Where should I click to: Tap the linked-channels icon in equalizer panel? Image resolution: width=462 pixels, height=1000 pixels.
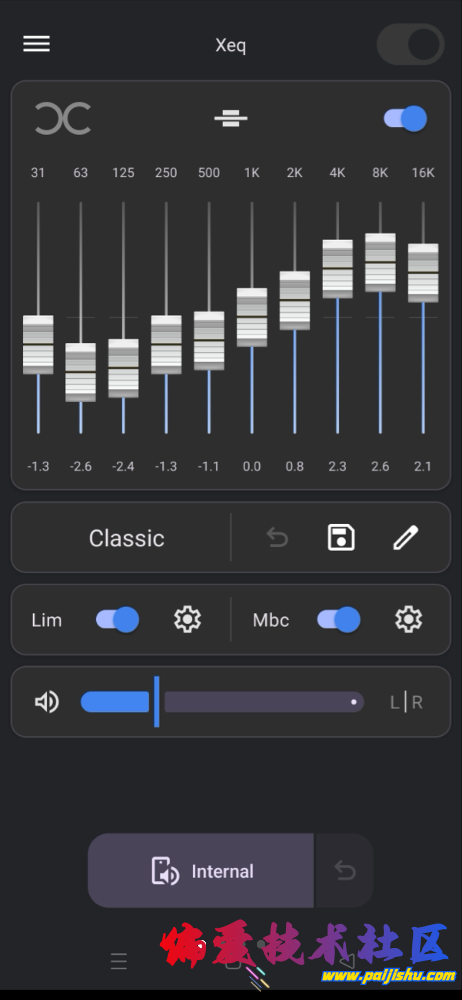63,119
